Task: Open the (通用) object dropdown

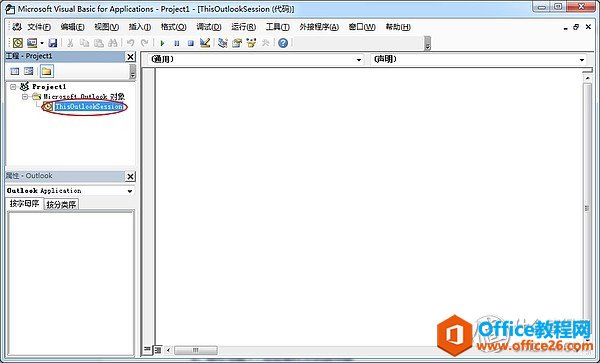Action: point(359,60)
